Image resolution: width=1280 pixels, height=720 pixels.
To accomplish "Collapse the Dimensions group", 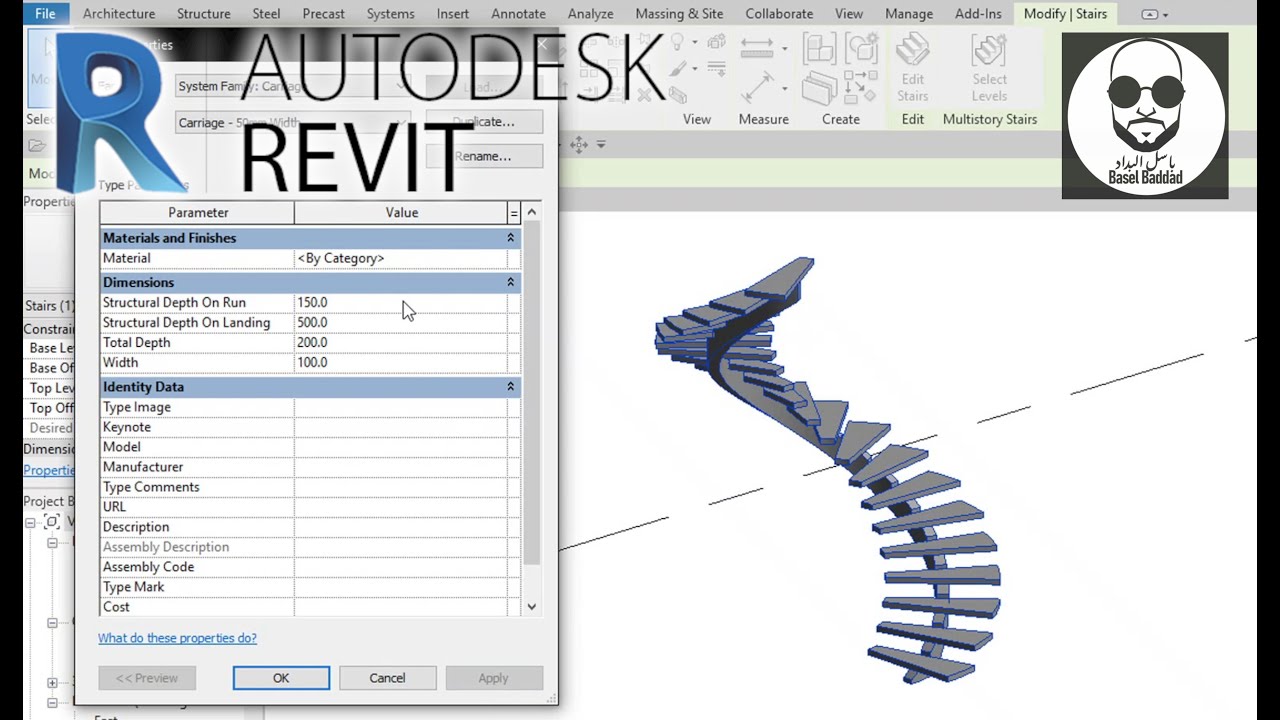I will coord(511,282).
